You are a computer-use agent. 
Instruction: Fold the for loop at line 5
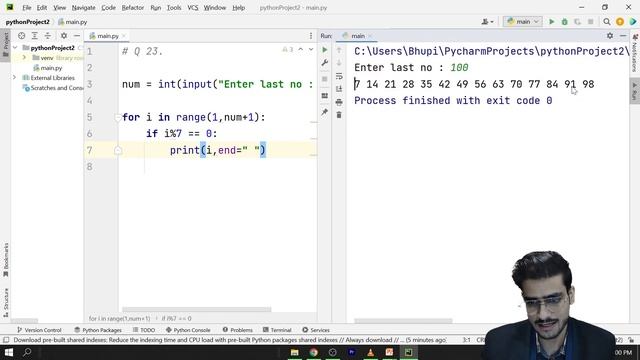[118, 118]
